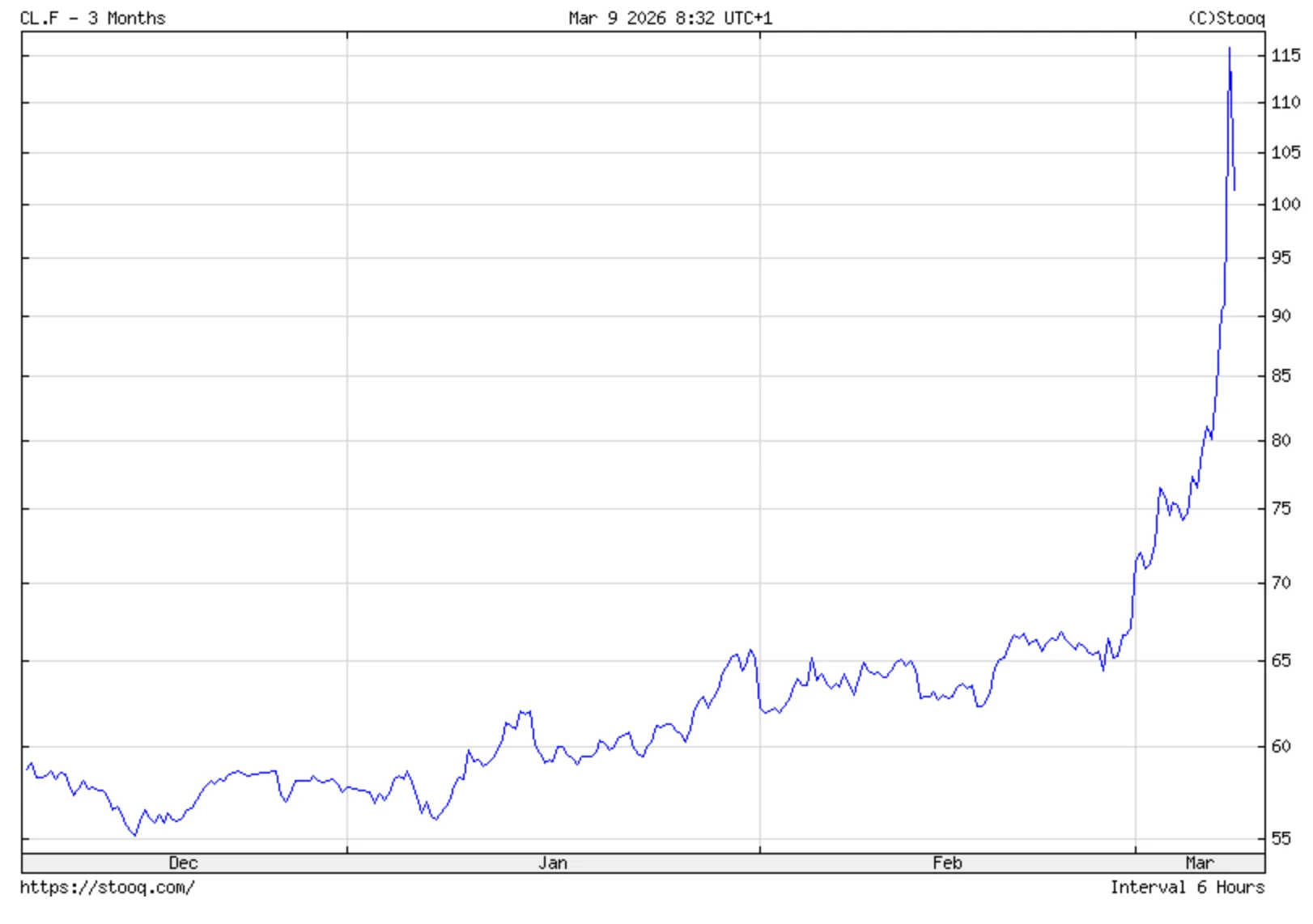Image resolution: width=1313 pixels, height=924 pixels.
Task: Click the "CL.F - 3 Months" chart title
Action: point(92,18)
